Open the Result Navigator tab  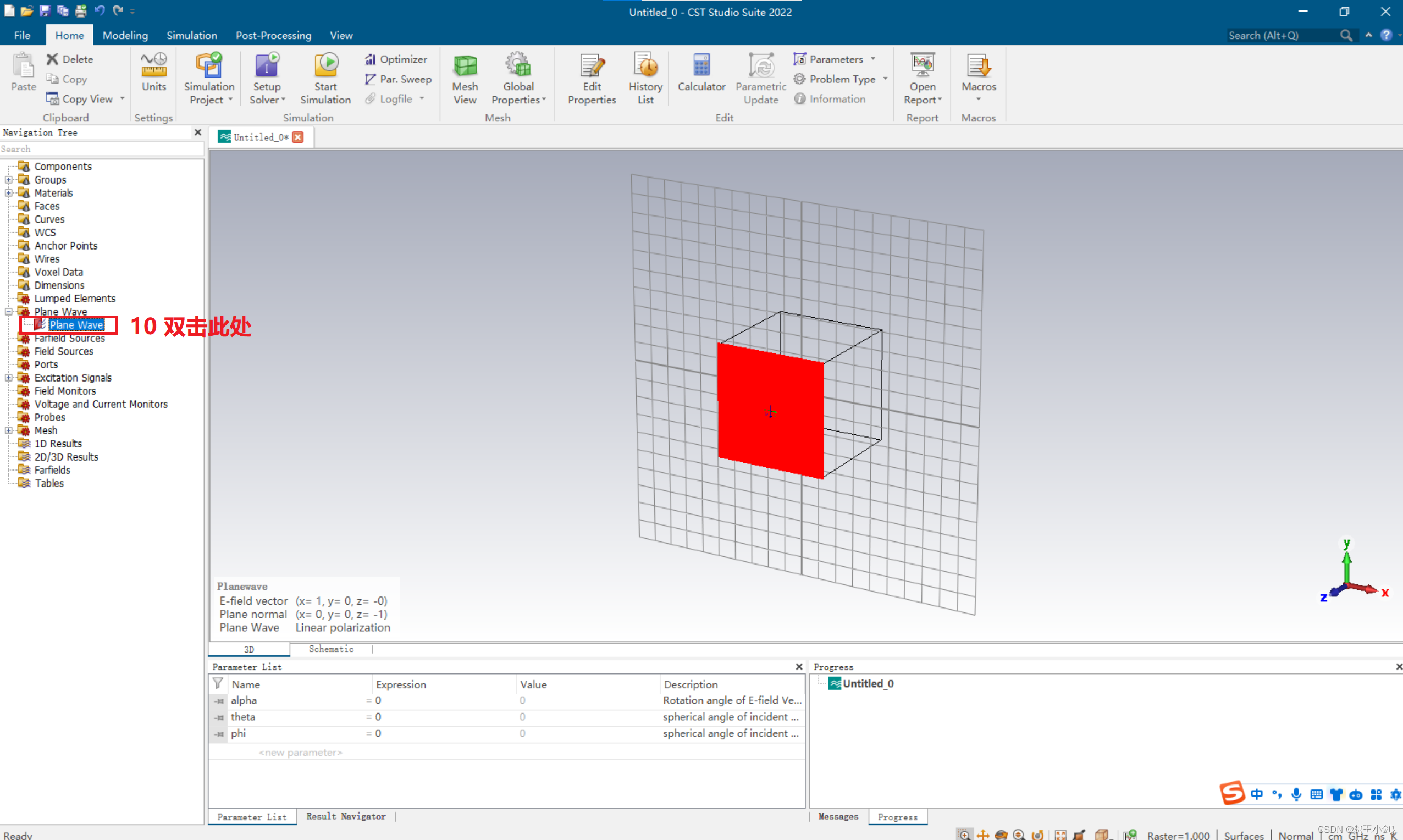coord(346,816)
